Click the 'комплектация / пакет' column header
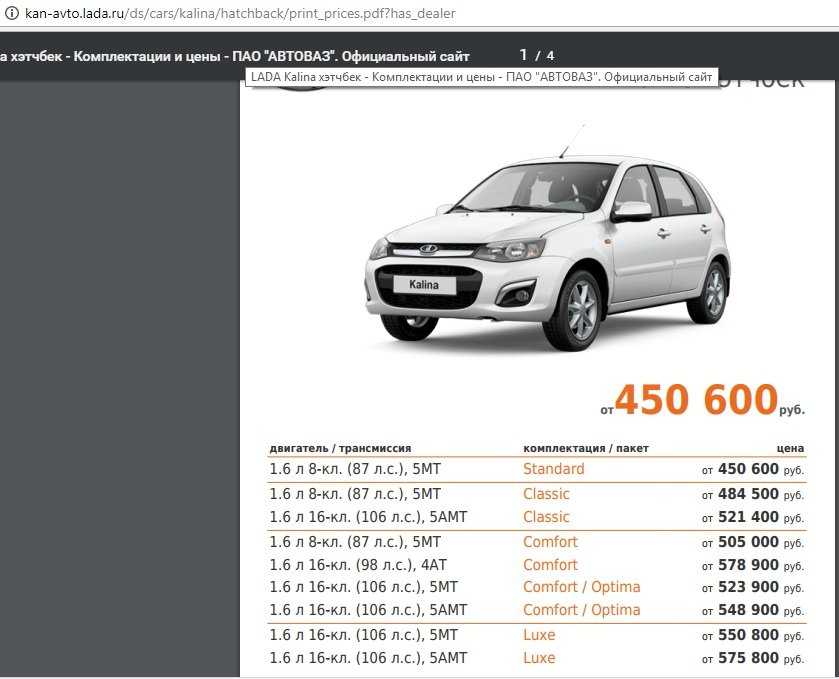 (x=586, y=448)
